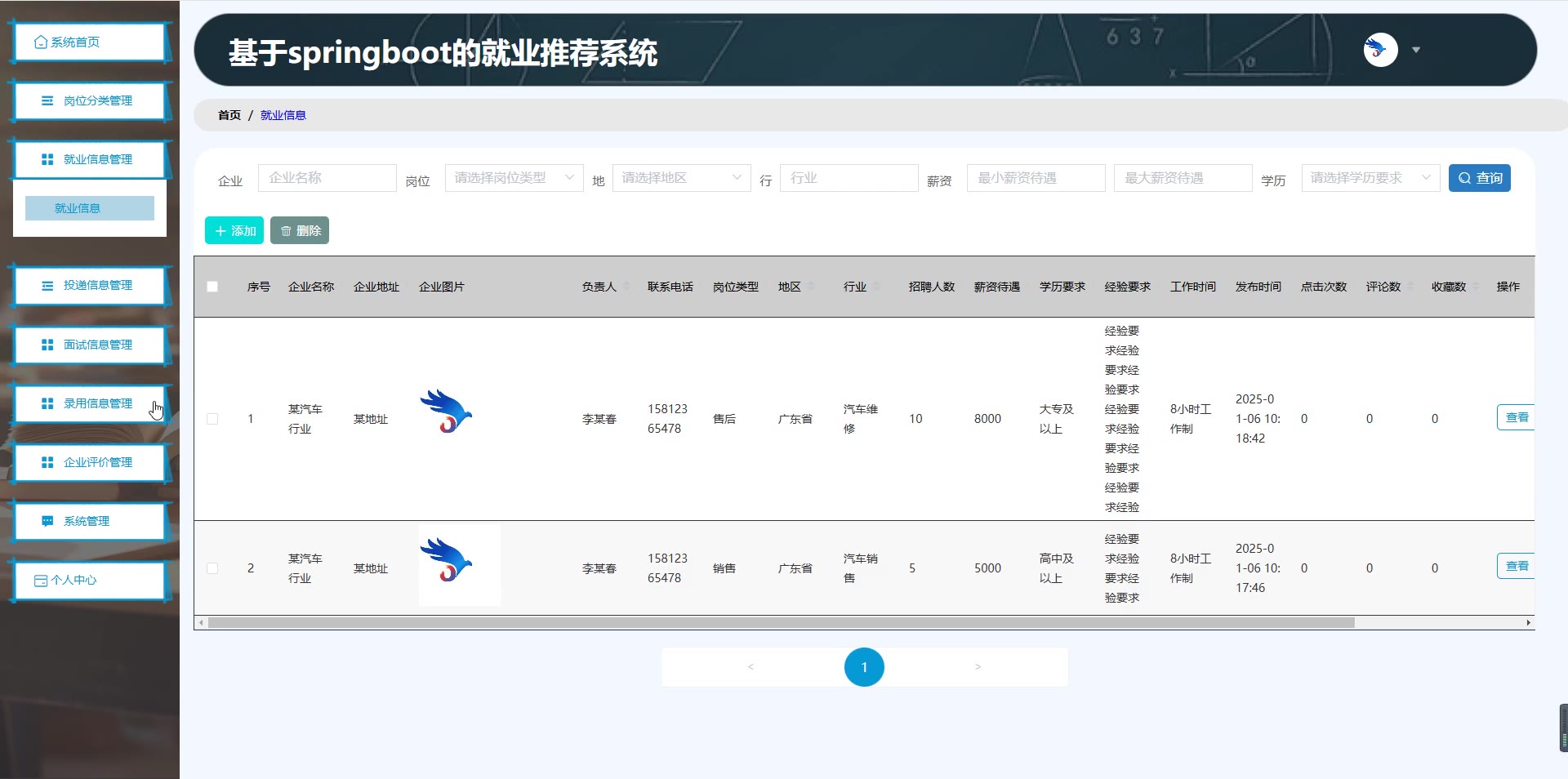Click the 就业信息管理 grid icon
1568x779 pixels.
[x=47, y=160]
